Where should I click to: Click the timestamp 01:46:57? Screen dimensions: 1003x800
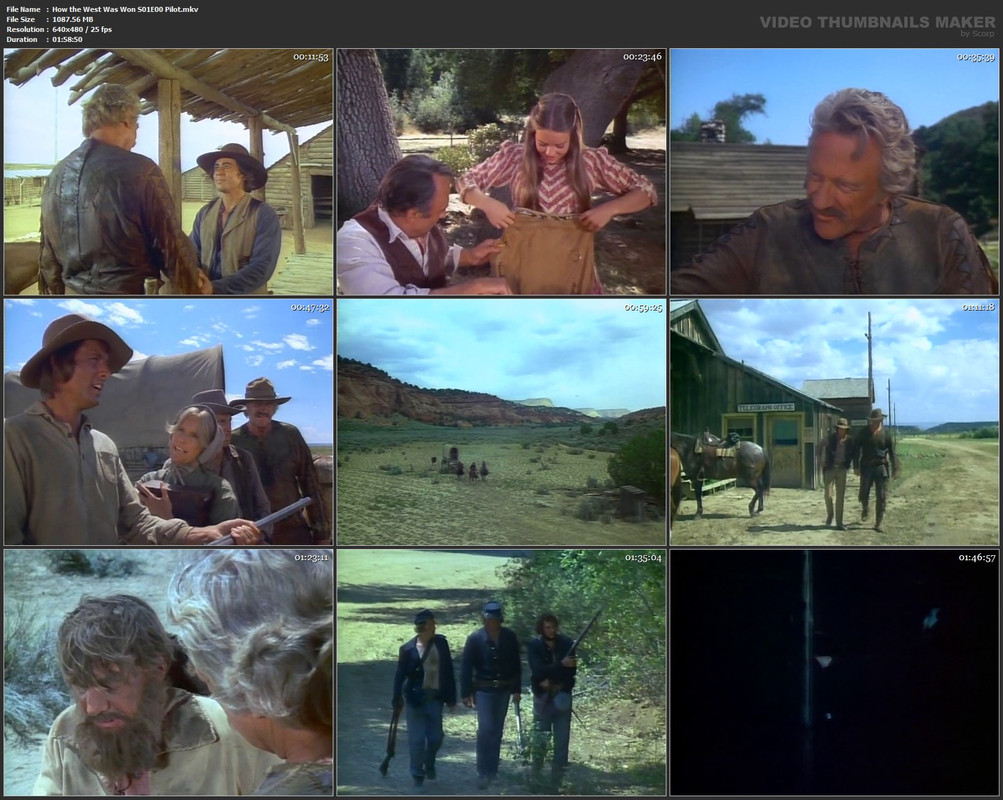point(976,558)
